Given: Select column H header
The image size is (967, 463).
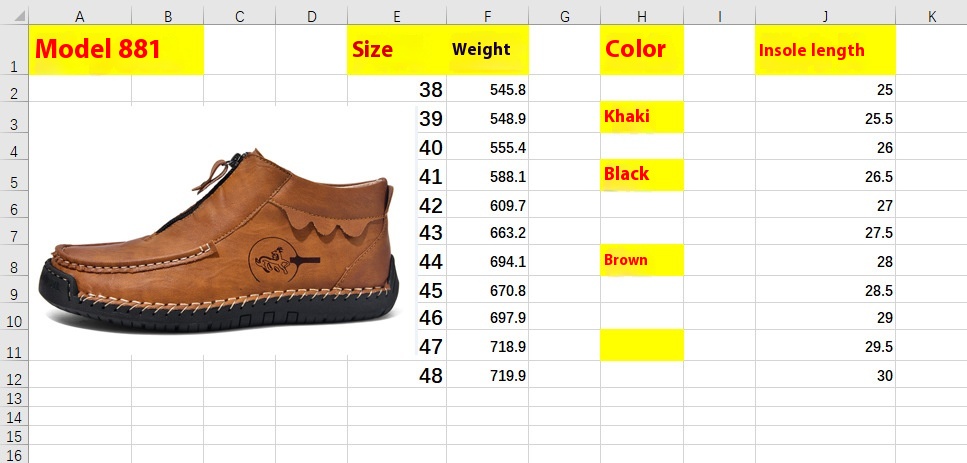Looking at the screenshot, I should click(x=641, y=17).
